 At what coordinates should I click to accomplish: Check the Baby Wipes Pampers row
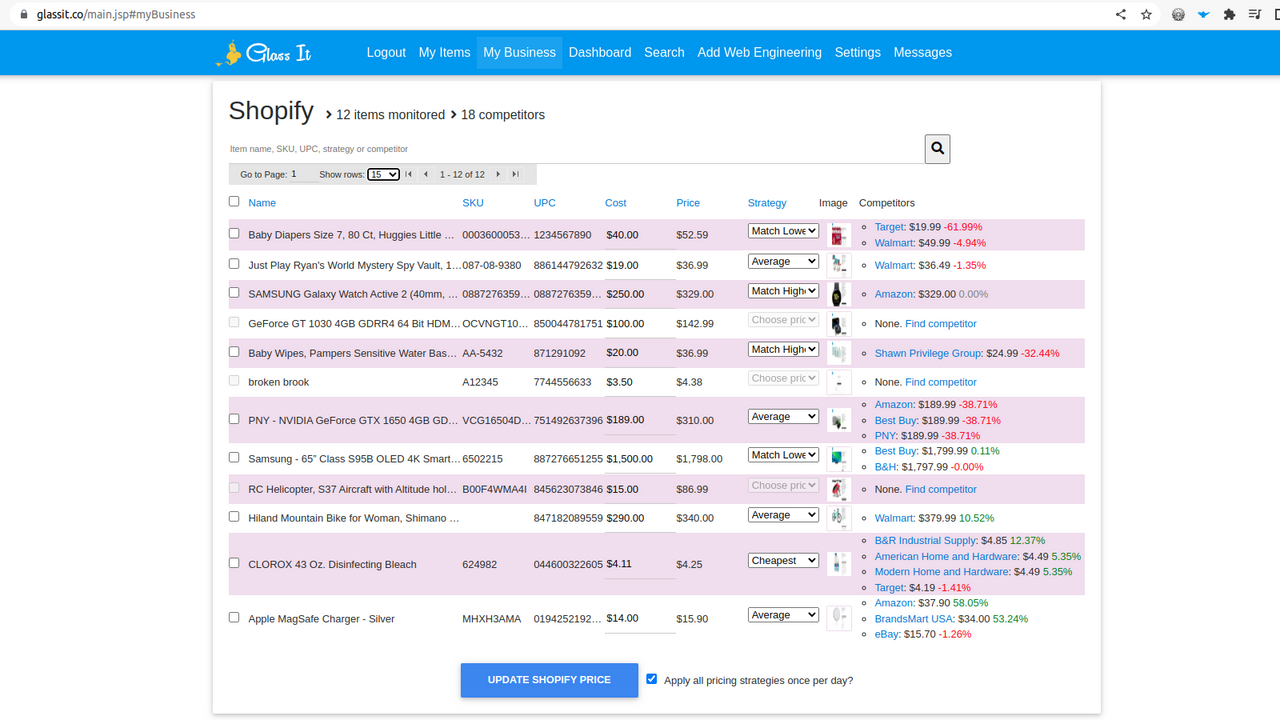tap(234, 352)
